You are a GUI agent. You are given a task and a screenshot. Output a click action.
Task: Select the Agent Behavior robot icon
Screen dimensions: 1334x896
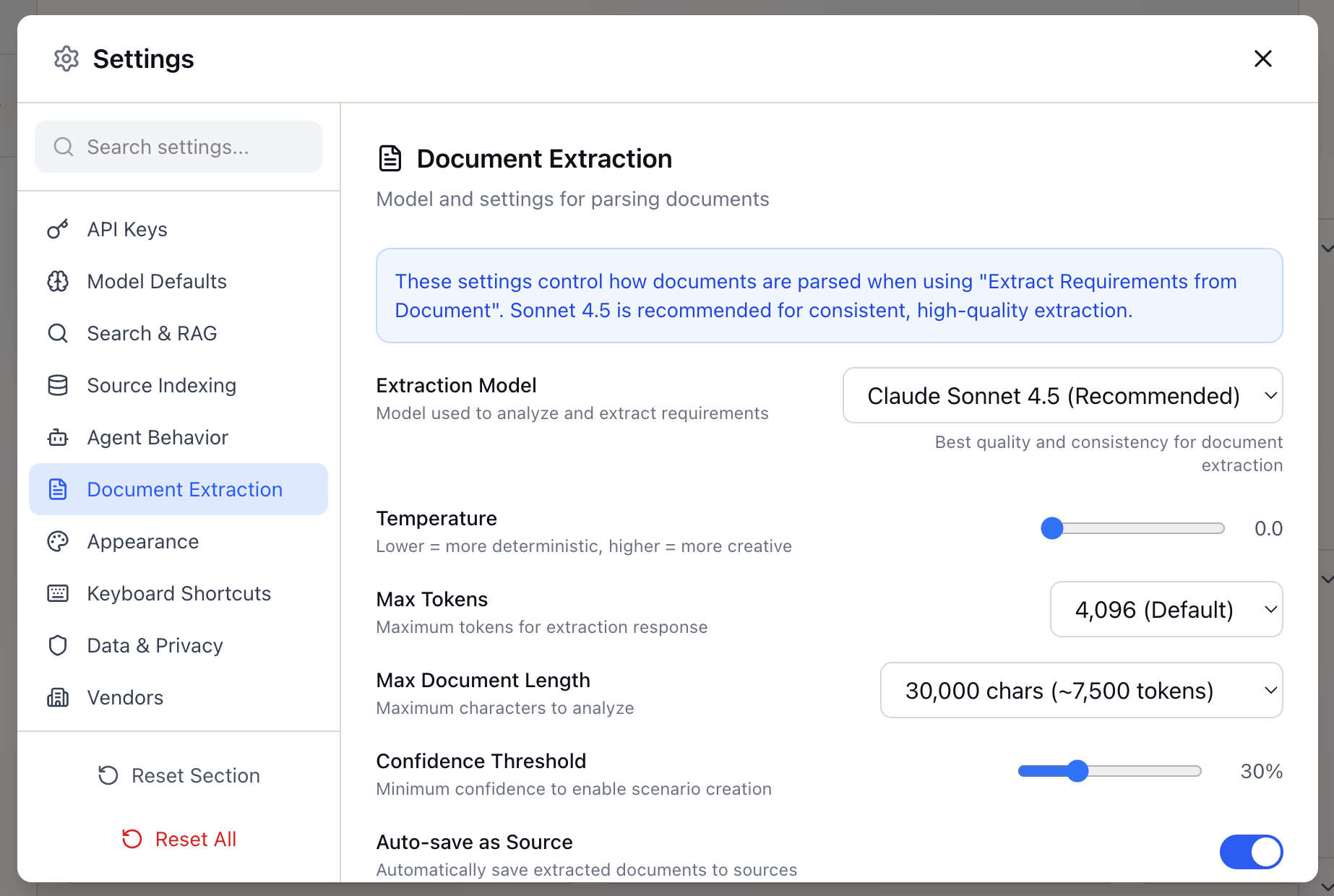coord(58,437)
